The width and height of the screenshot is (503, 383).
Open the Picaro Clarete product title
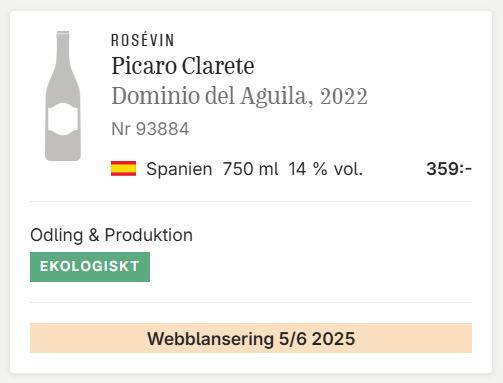pos(183,66)
